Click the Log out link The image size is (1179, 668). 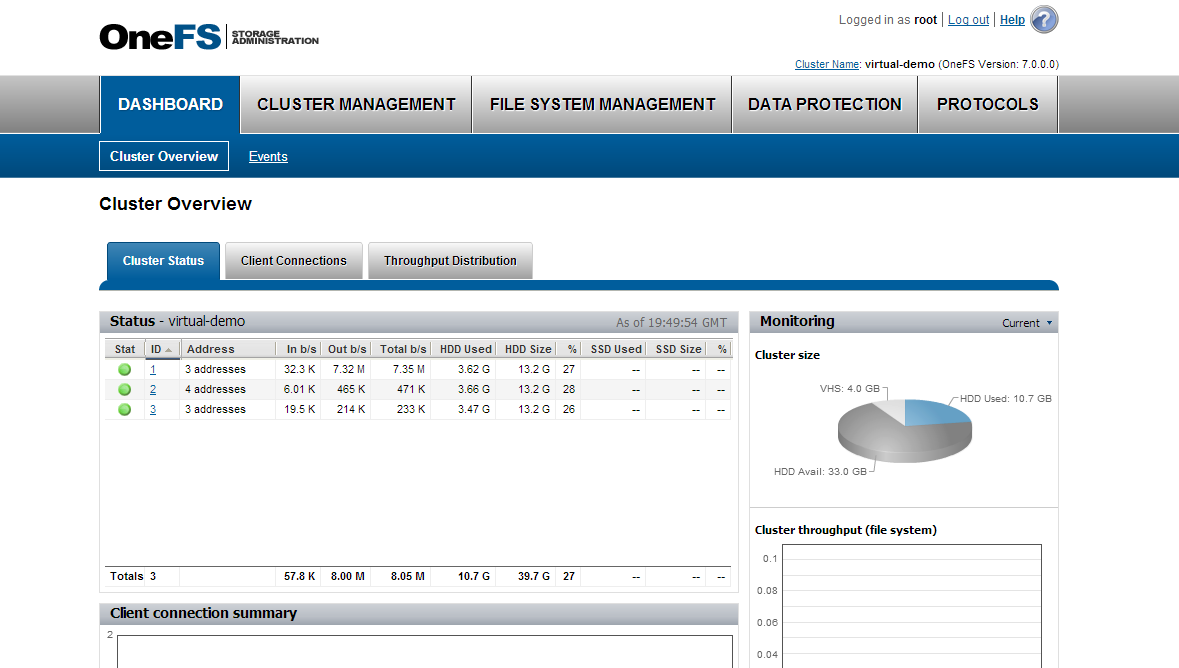pyautogui.click(x=967, y=19)
